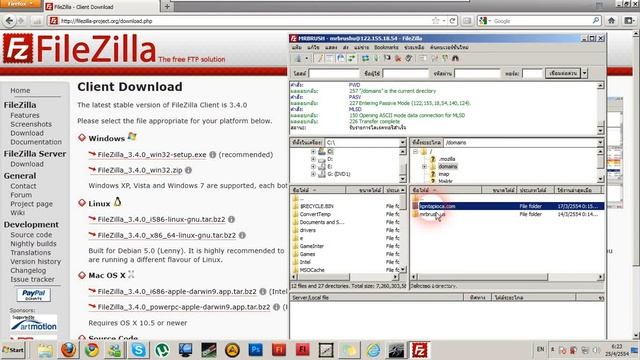Click the Host input field in Quickconnect bar
The image size is (640, 360).
pyautogui.click(x=334, y=73)
